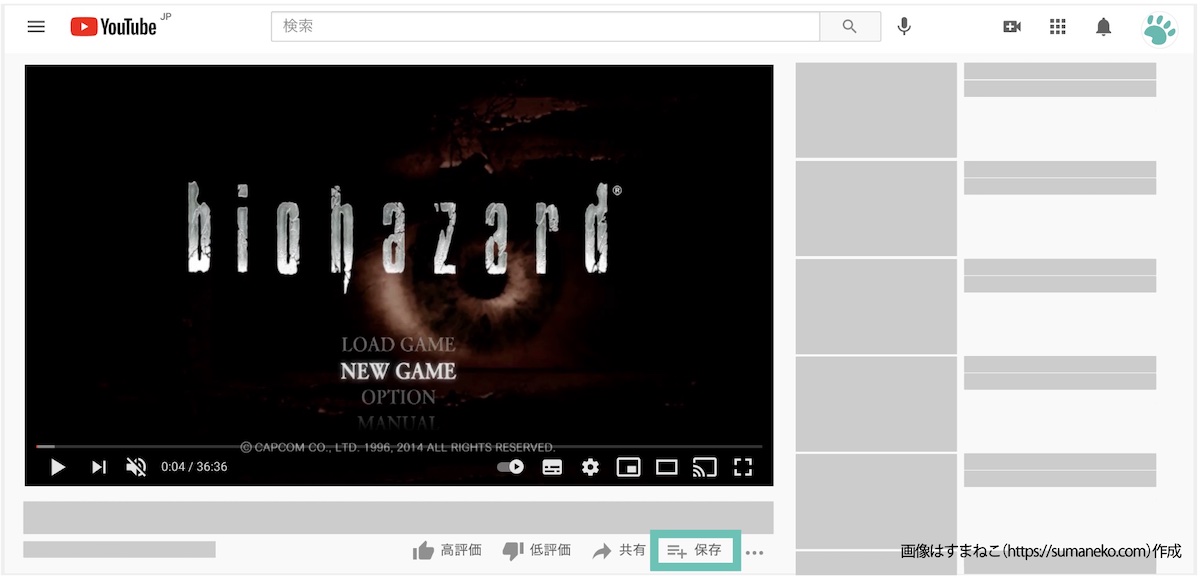This screenshot has width=1200, height=578.
Task: Click the 0:04 / 36:36 time display
Action: tap(194, 467)
